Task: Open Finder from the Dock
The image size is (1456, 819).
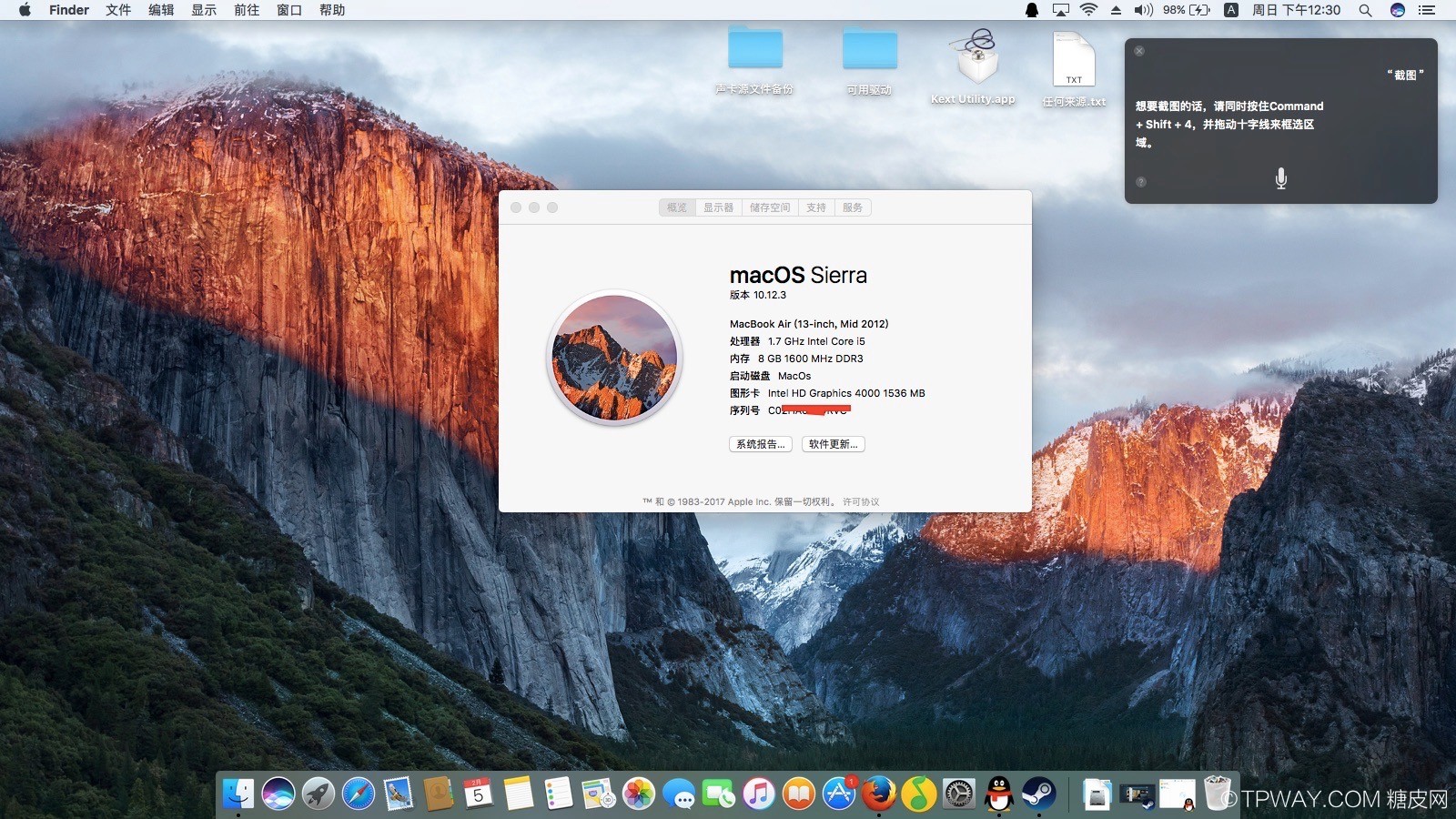Action: (x=238, y=794)
